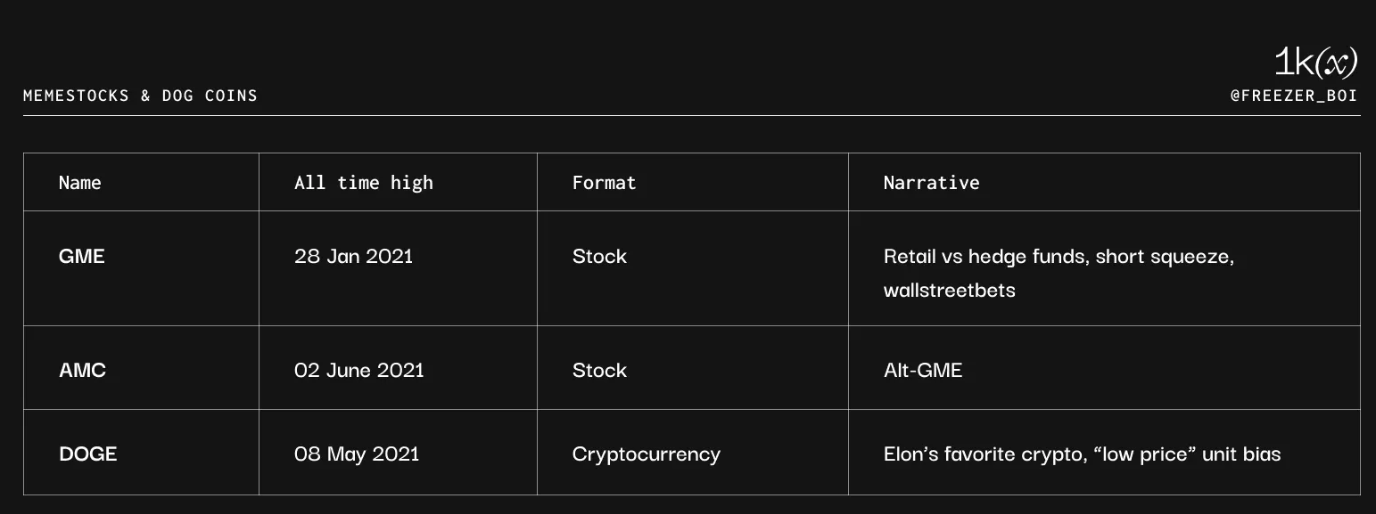1376x514 pixels.
Task: Click the Format column header
Action: [x=604, y=183]
